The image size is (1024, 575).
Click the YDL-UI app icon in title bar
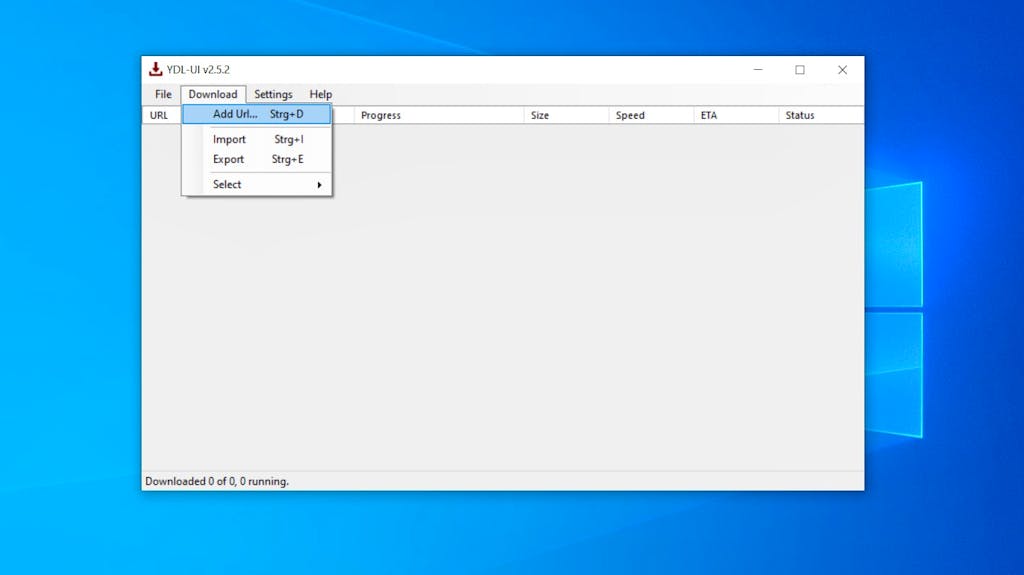click(155, 69)
